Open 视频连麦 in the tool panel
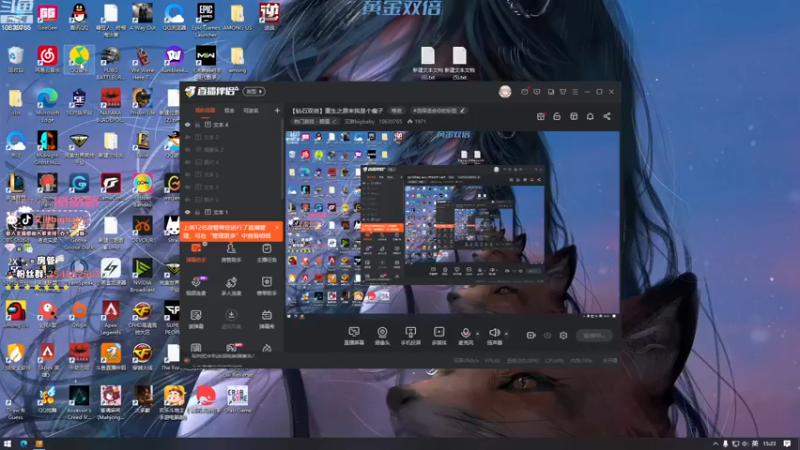 coord(196,286)
